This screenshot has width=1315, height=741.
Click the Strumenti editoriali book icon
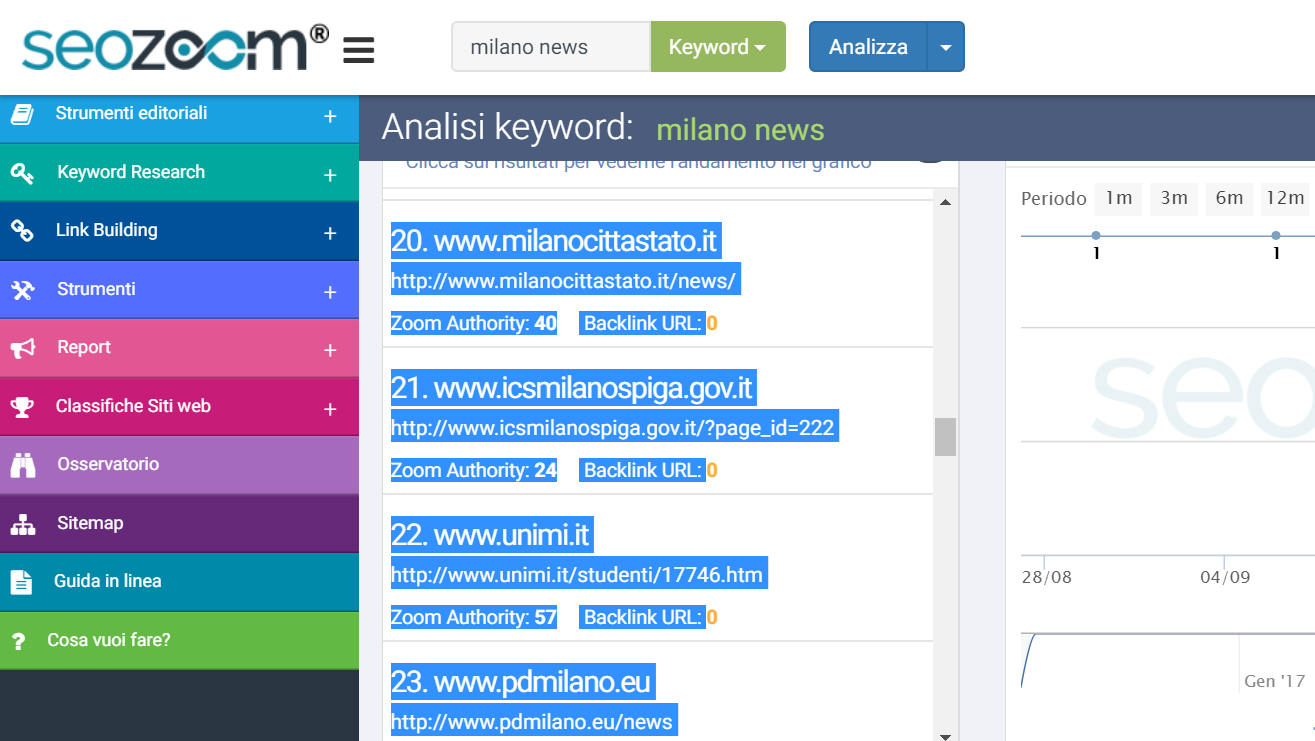coord(22,114)
